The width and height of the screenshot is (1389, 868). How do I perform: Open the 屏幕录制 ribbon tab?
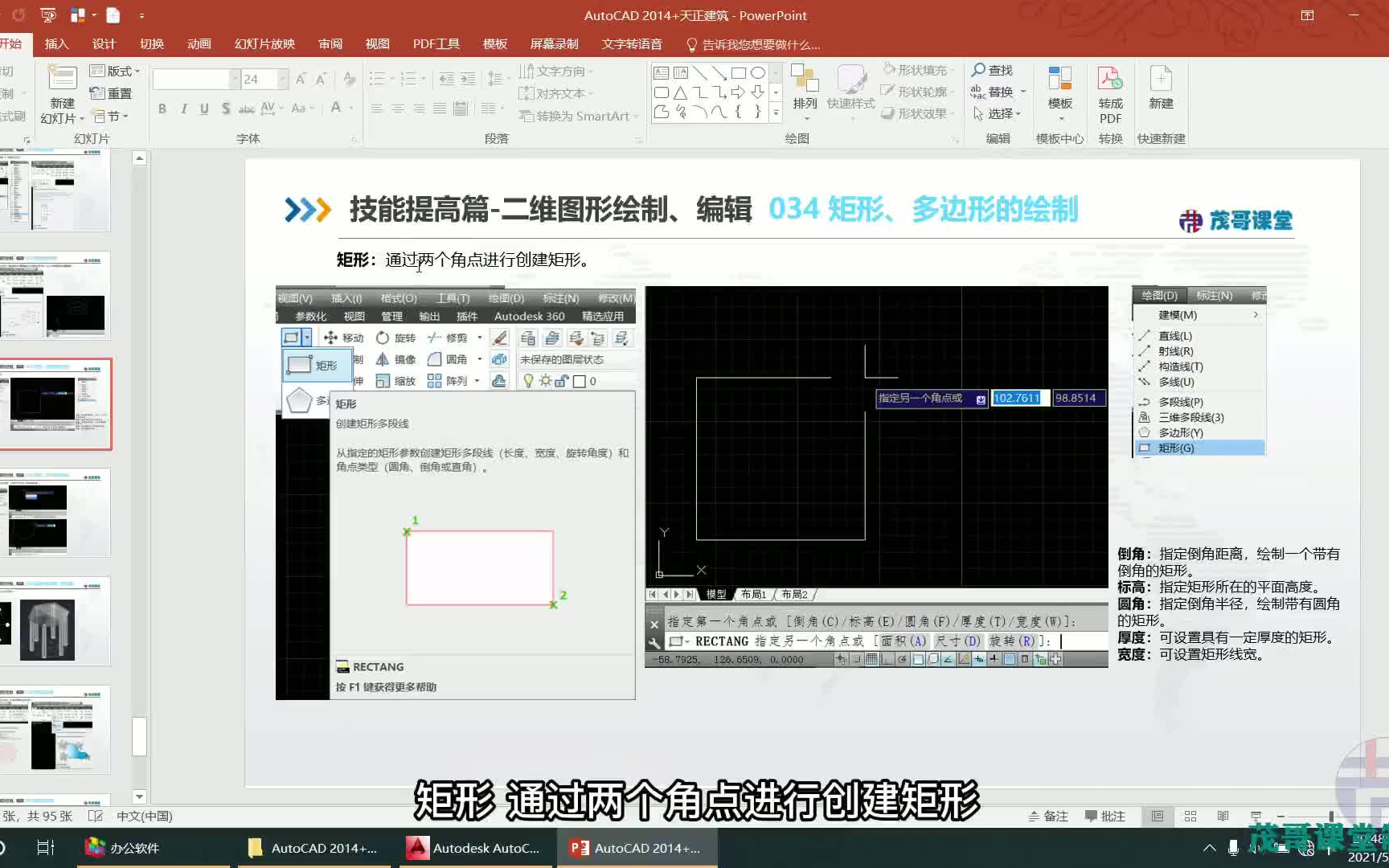pos(555,44)
